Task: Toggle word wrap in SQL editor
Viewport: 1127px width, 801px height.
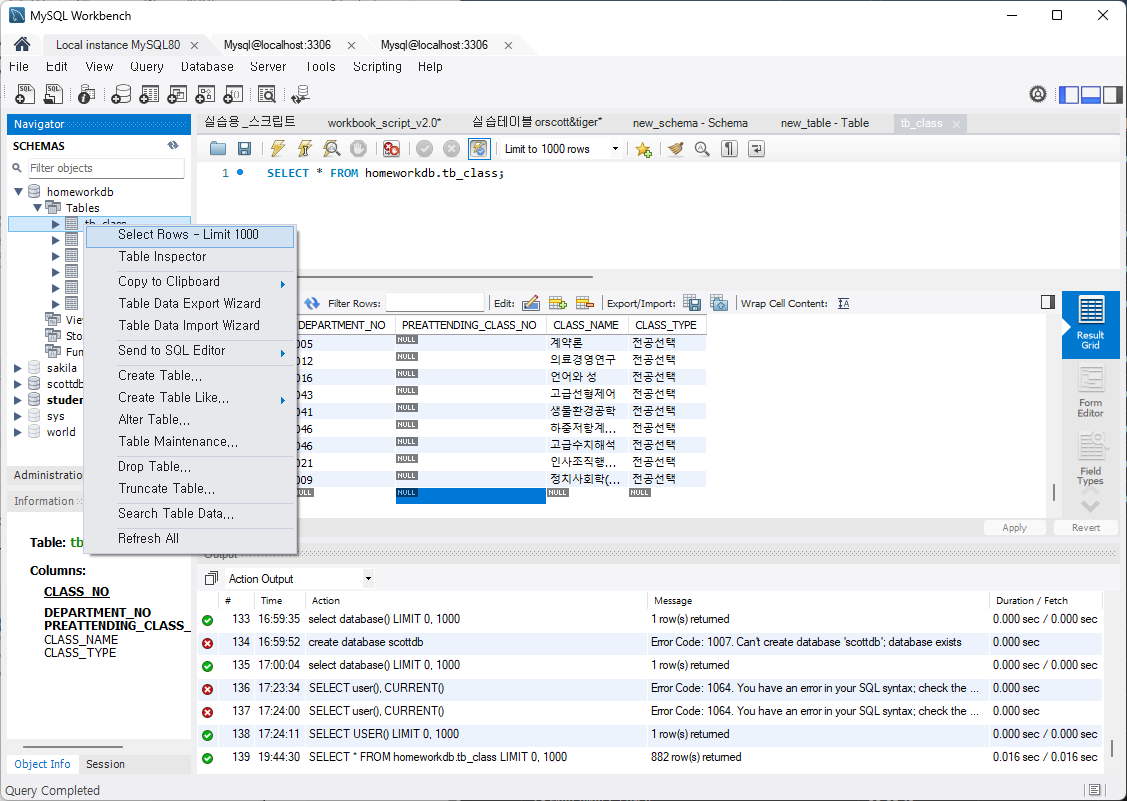Action: 756,149
